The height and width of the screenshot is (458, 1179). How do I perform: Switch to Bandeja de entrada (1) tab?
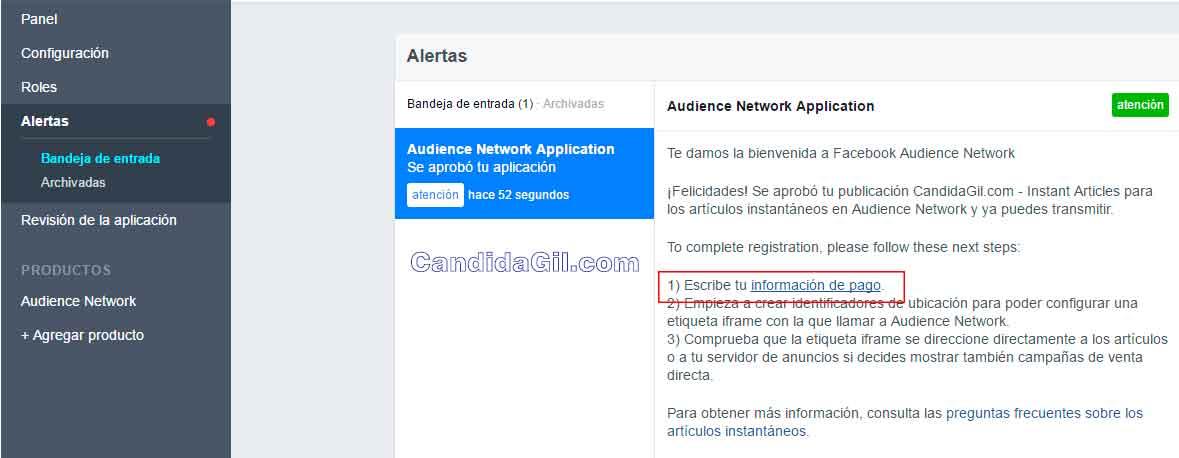click(469, 104)
